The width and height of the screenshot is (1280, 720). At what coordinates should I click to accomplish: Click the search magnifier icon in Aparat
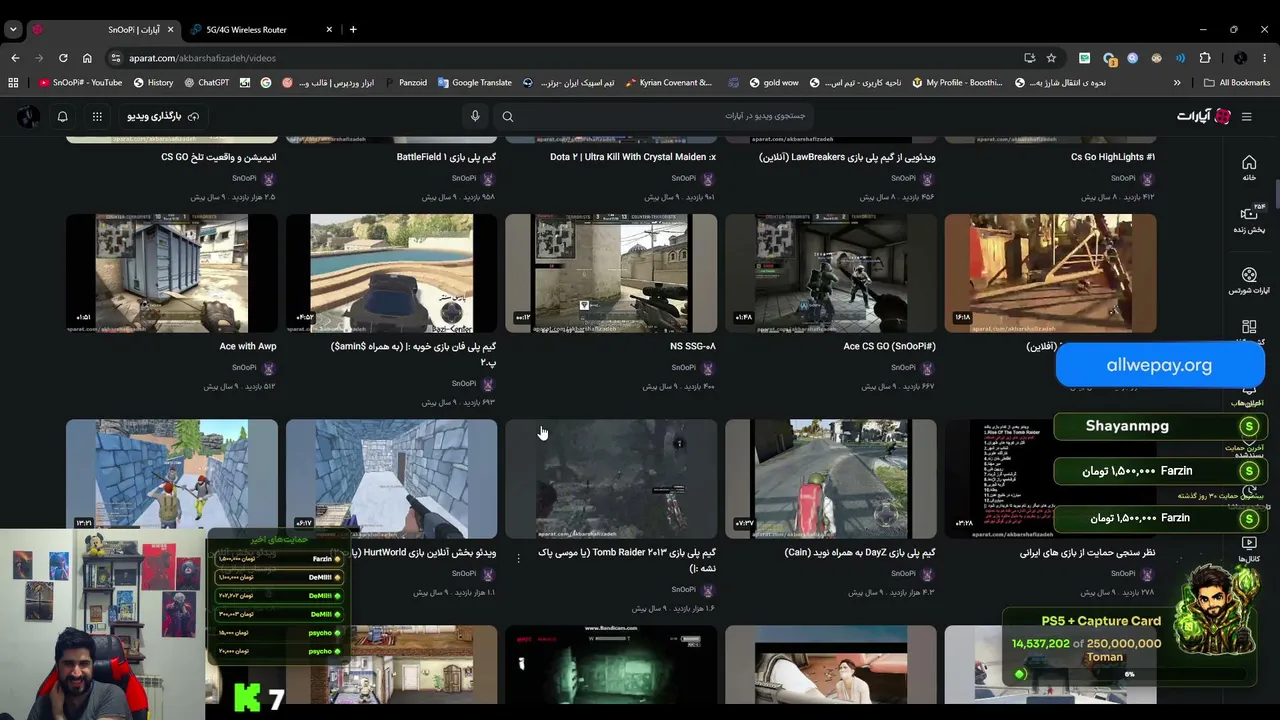(508, 116)
